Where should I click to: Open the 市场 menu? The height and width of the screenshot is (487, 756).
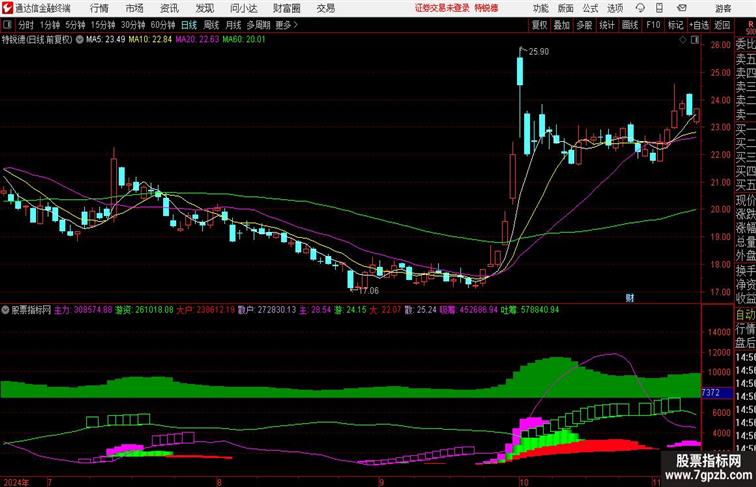tap(135, 8)
